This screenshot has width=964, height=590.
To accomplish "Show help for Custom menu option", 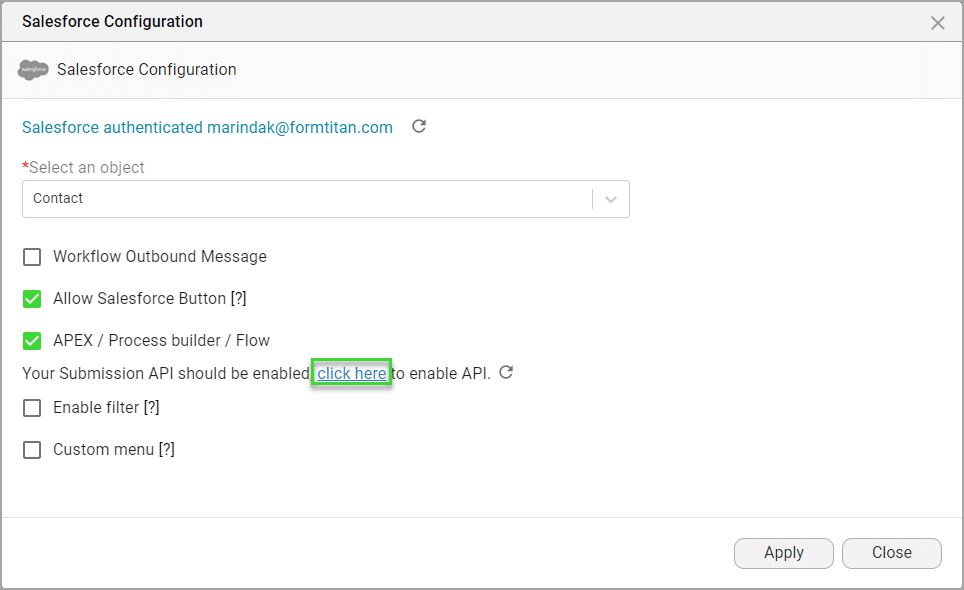I will point(166,450).
